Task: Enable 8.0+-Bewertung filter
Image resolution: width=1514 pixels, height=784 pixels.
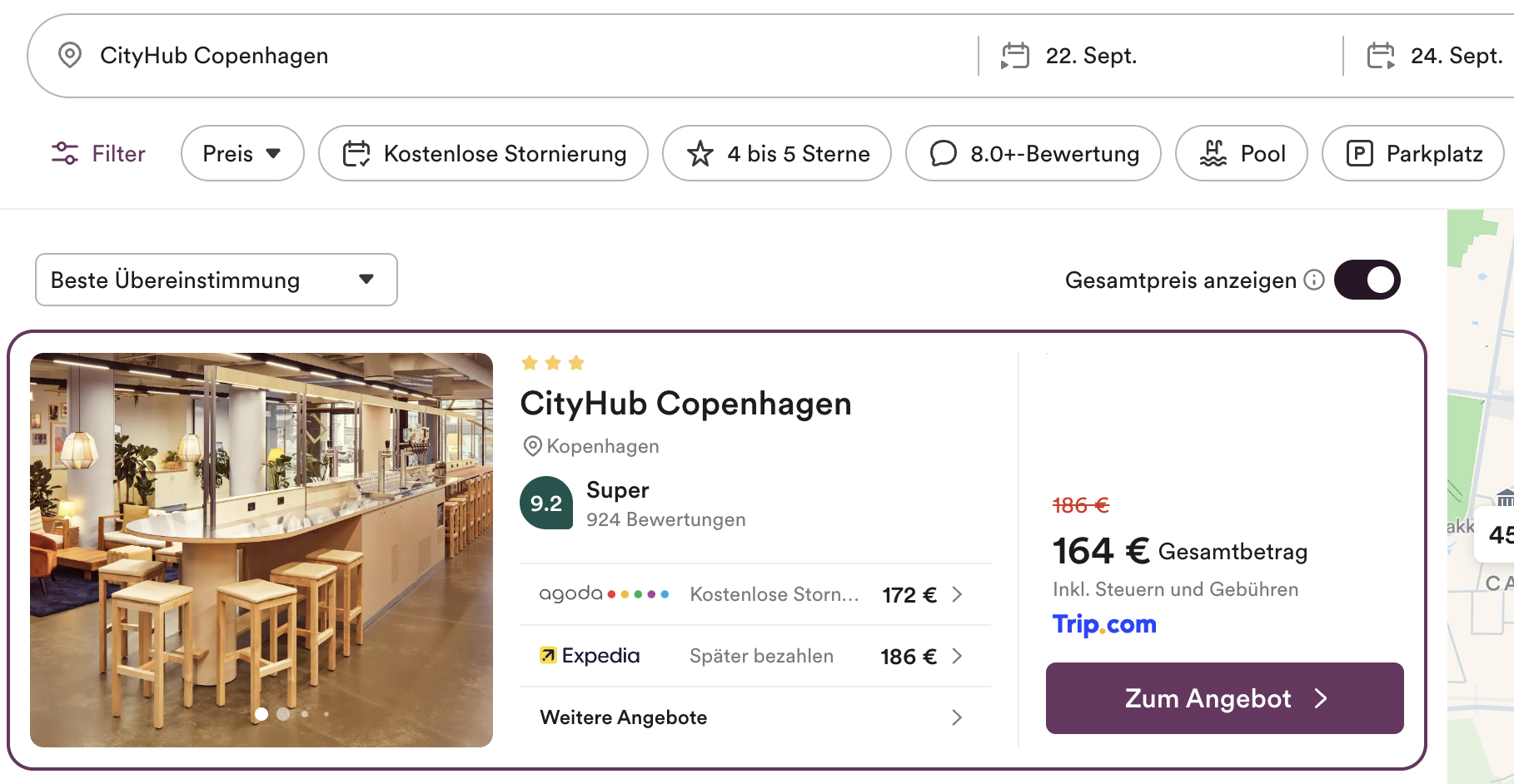Action: [1033, 153]
